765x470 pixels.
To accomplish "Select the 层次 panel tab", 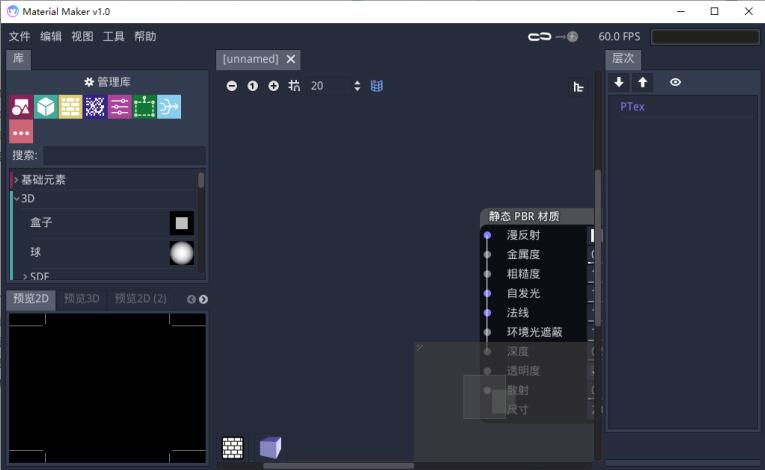I will (623, 59).
